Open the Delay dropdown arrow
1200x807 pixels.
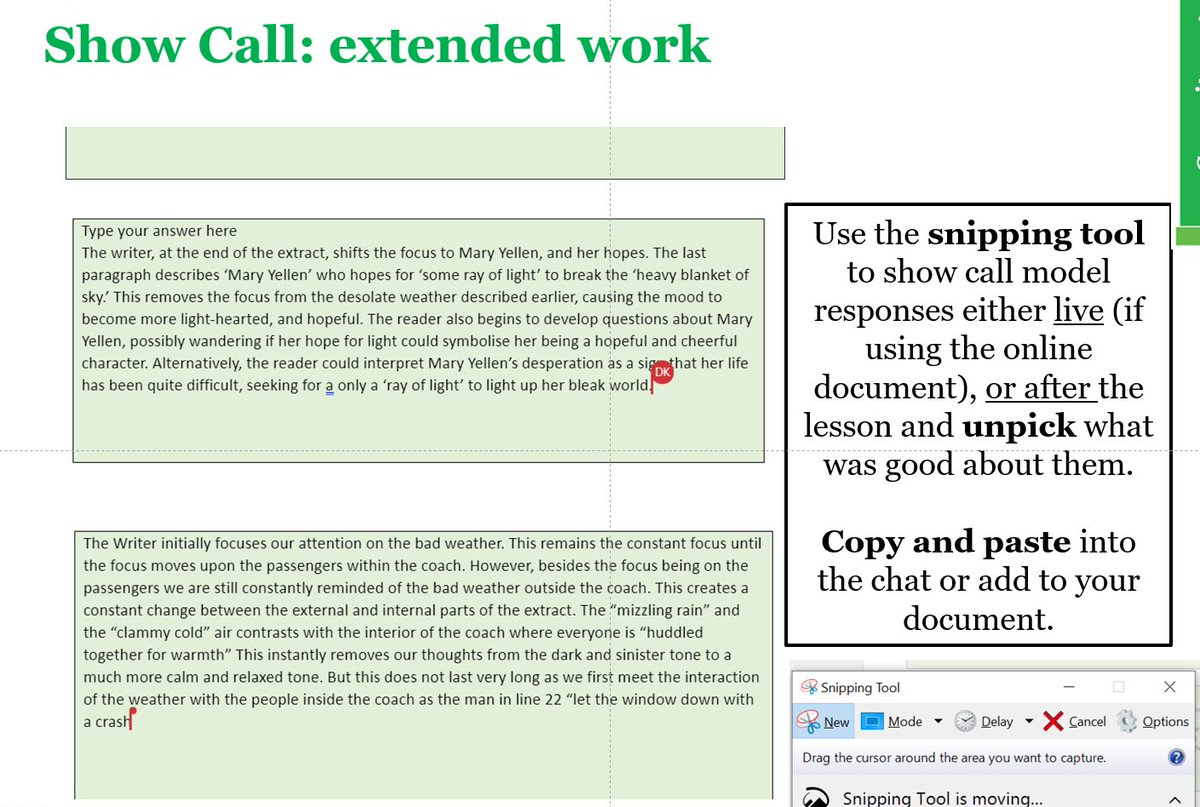[1029, 721]
